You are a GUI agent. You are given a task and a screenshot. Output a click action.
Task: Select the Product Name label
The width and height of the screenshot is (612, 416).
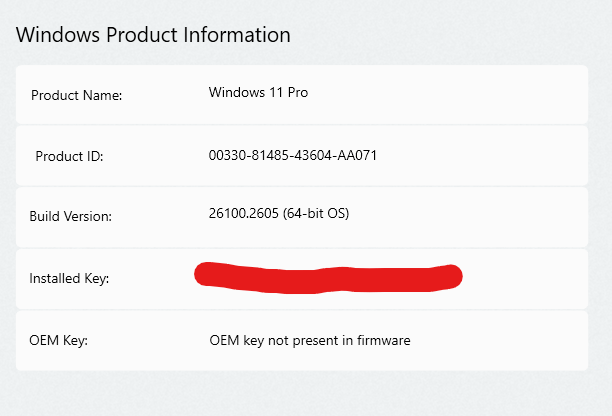tap(76, 95)
